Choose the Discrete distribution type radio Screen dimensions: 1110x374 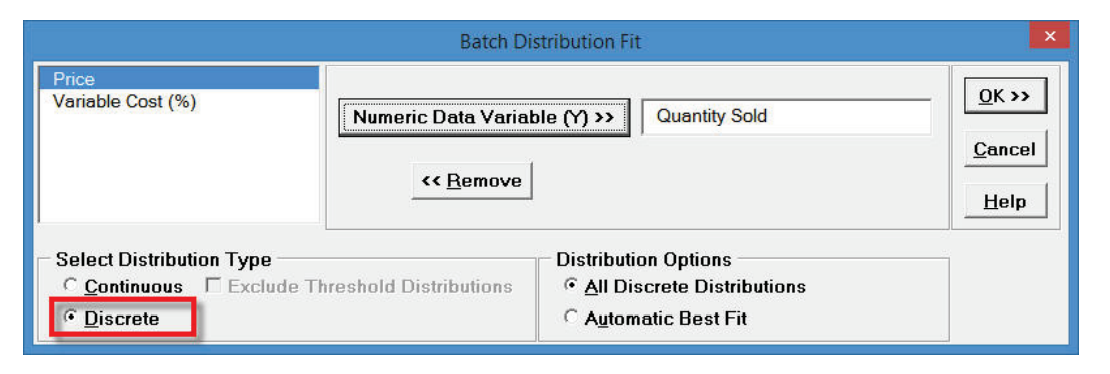click(x=70, y=319)
